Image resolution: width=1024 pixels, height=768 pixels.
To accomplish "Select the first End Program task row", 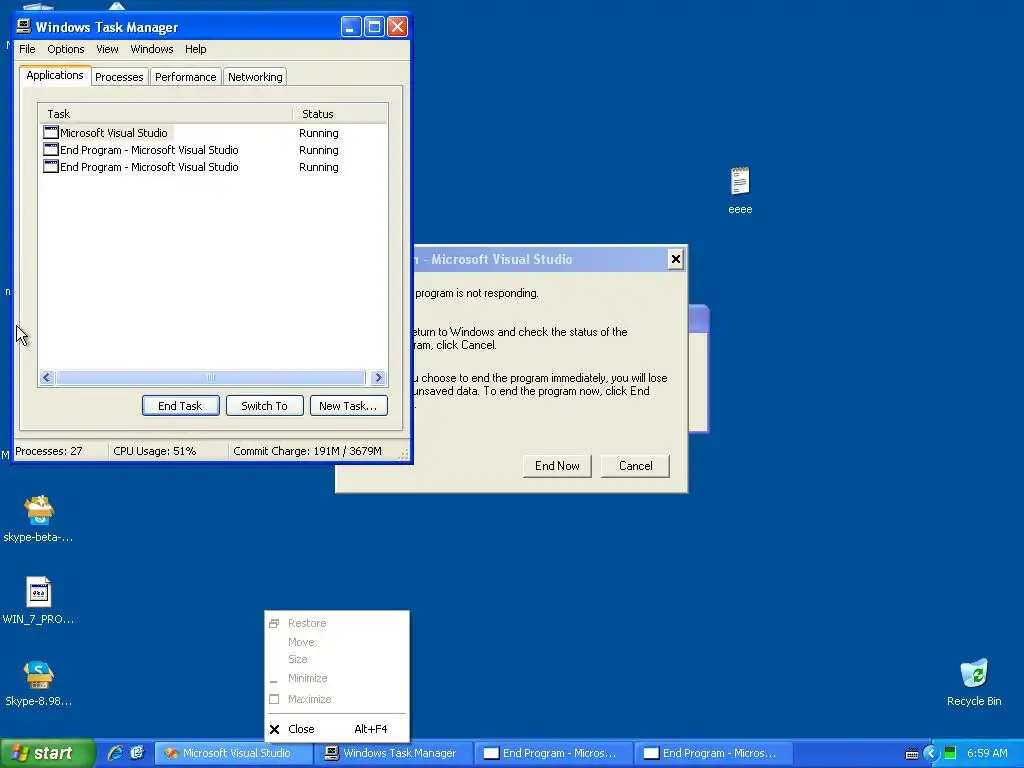I will click(x=213, y=150).
